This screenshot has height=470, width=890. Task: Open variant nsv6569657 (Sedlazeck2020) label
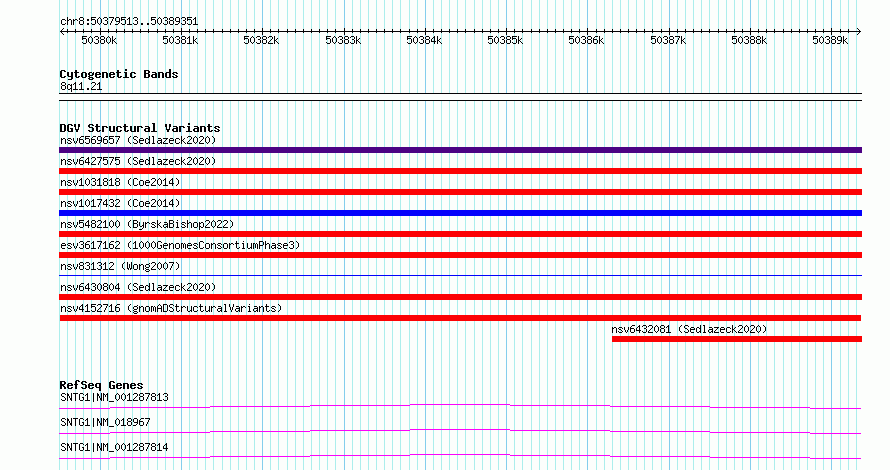click(x=138, y=140)
